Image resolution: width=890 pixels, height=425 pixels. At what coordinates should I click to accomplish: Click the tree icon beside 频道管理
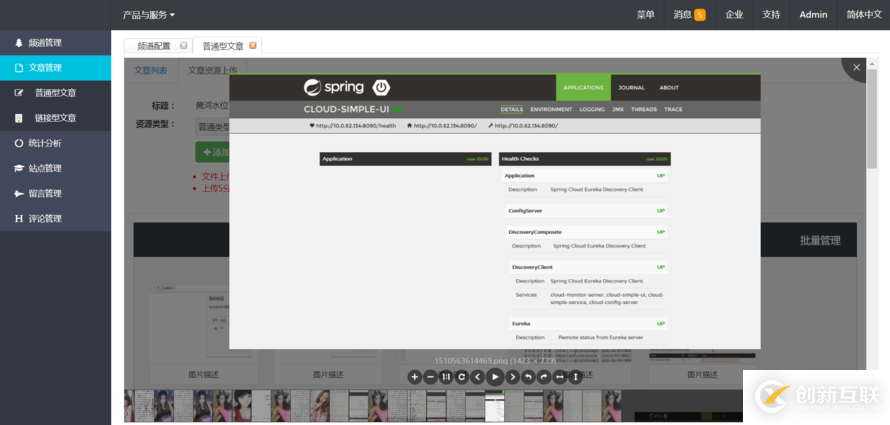coord(19,43)
